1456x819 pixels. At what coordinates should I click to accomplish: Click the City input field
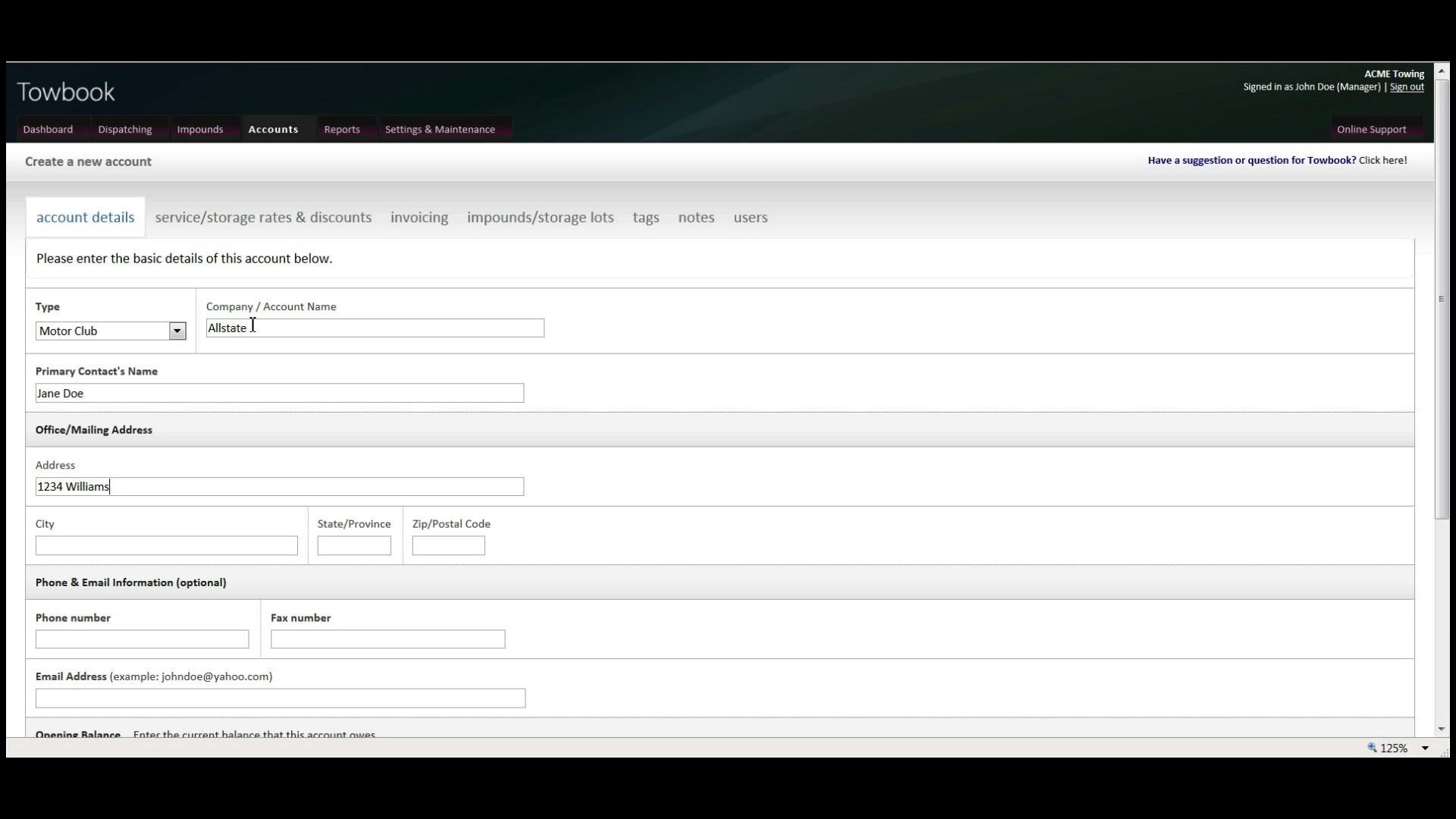(166, 546)
